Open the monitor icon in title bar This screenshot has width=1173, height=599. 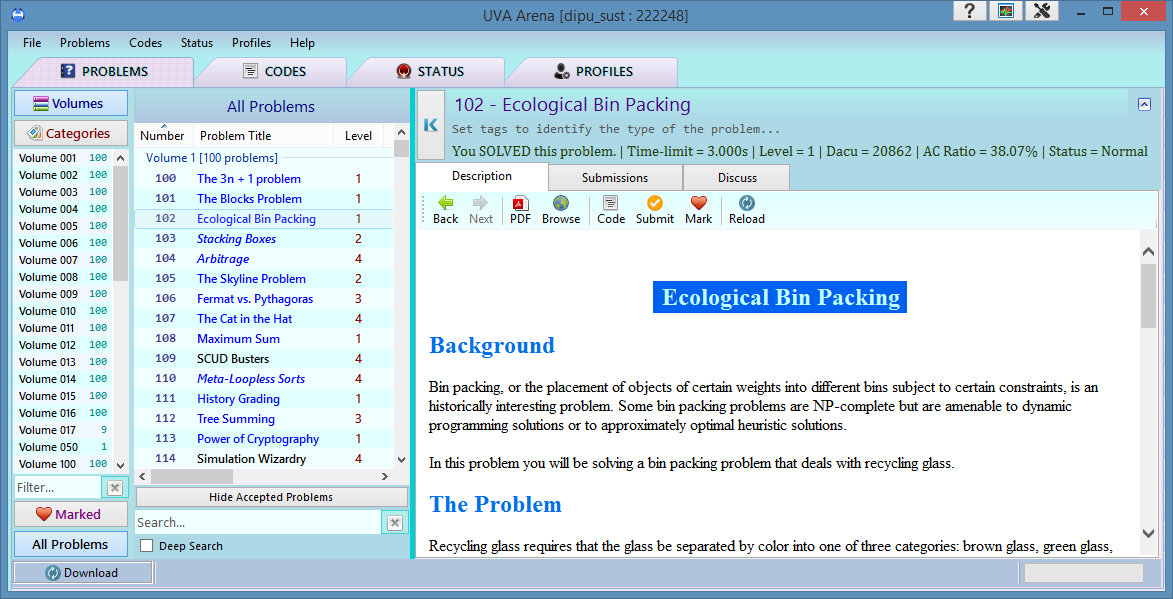pyautogui.click(x=1005, y=10)
